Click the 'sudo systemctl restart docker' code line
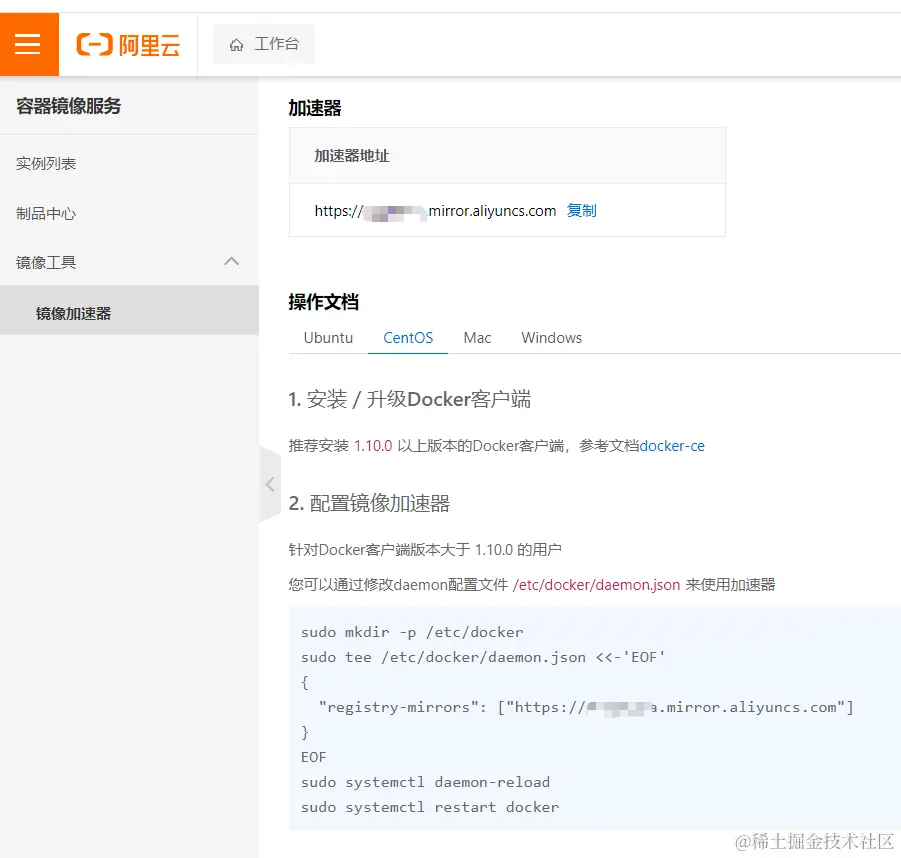Screen dimensions: 901x858 tap(430, 807)
